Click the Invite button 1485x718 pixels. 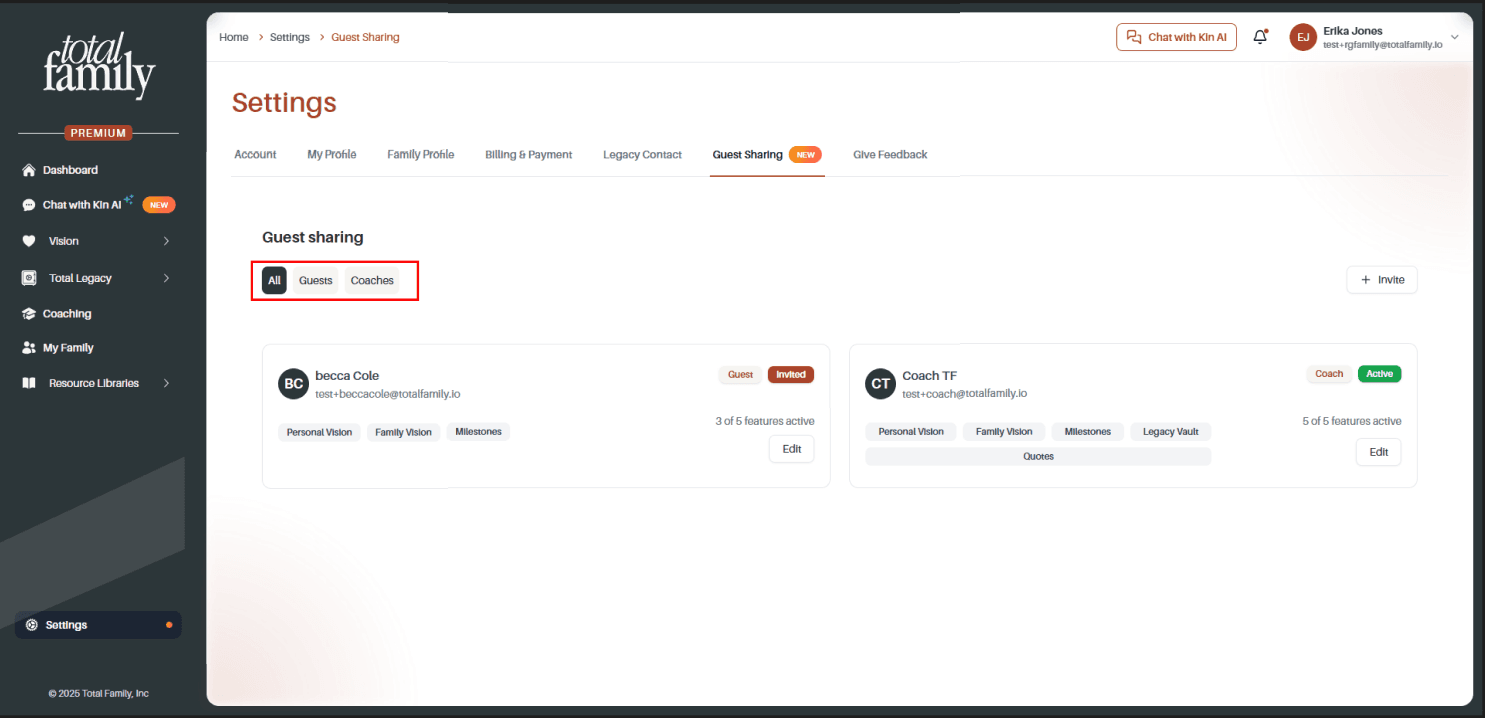point(1382,280)
